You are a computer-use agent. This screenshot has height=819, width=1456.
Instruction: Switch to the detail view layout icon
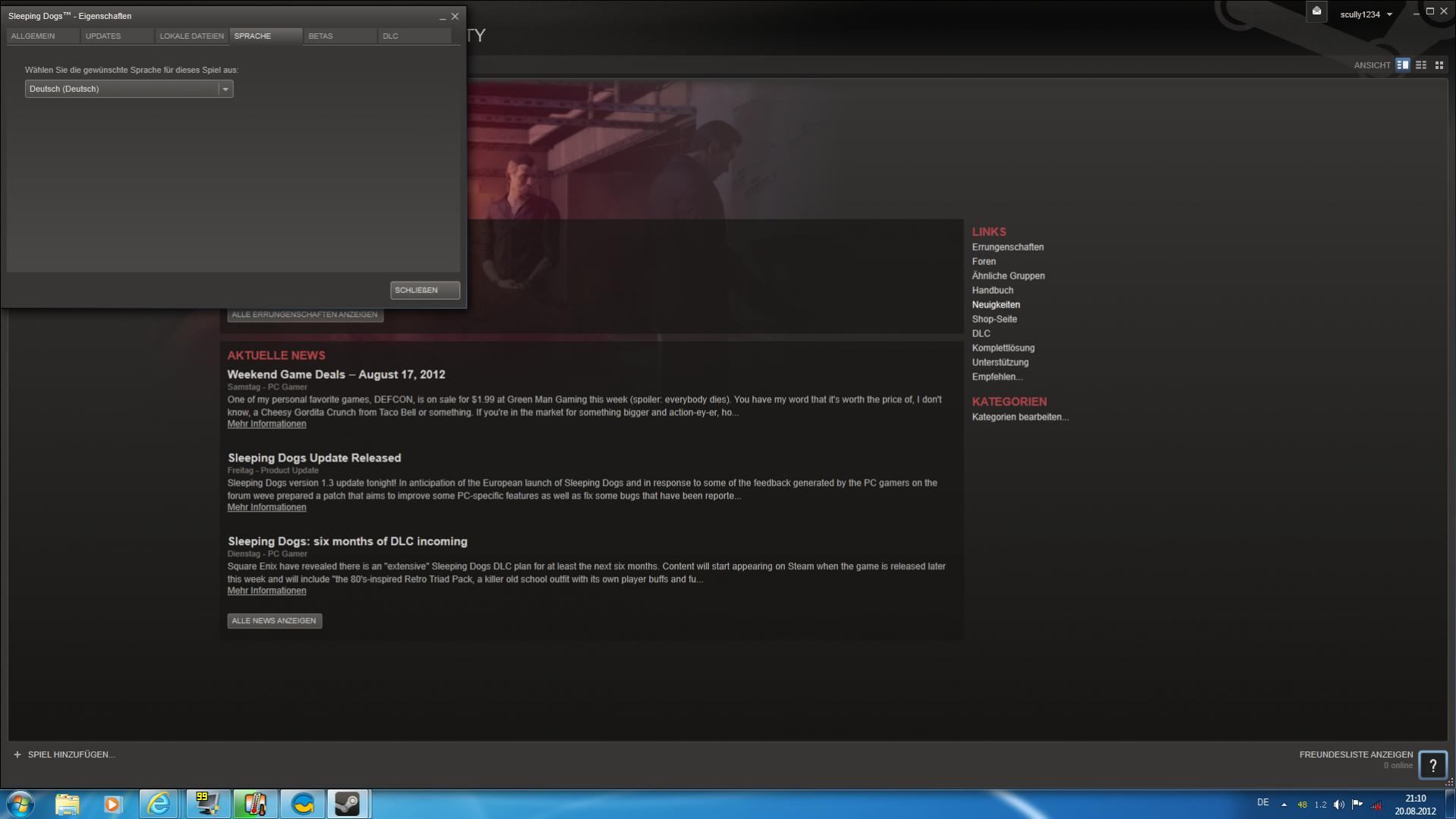(x=1403, y=65)
